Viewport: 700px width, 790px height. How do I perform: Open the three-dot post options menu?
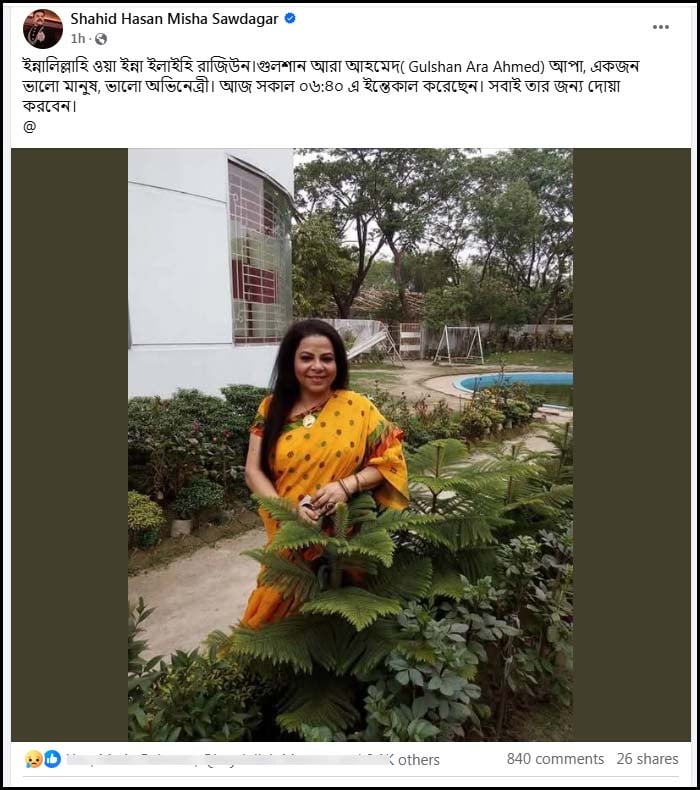[660, 27]
